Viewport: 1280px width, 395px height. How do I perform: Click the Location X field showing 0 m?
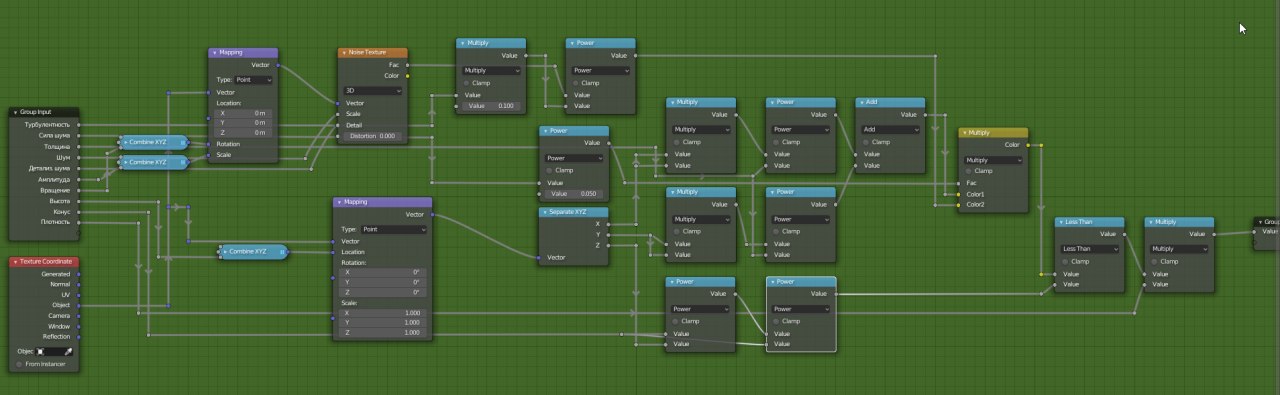pyautogui.click(x=243, y=113)
